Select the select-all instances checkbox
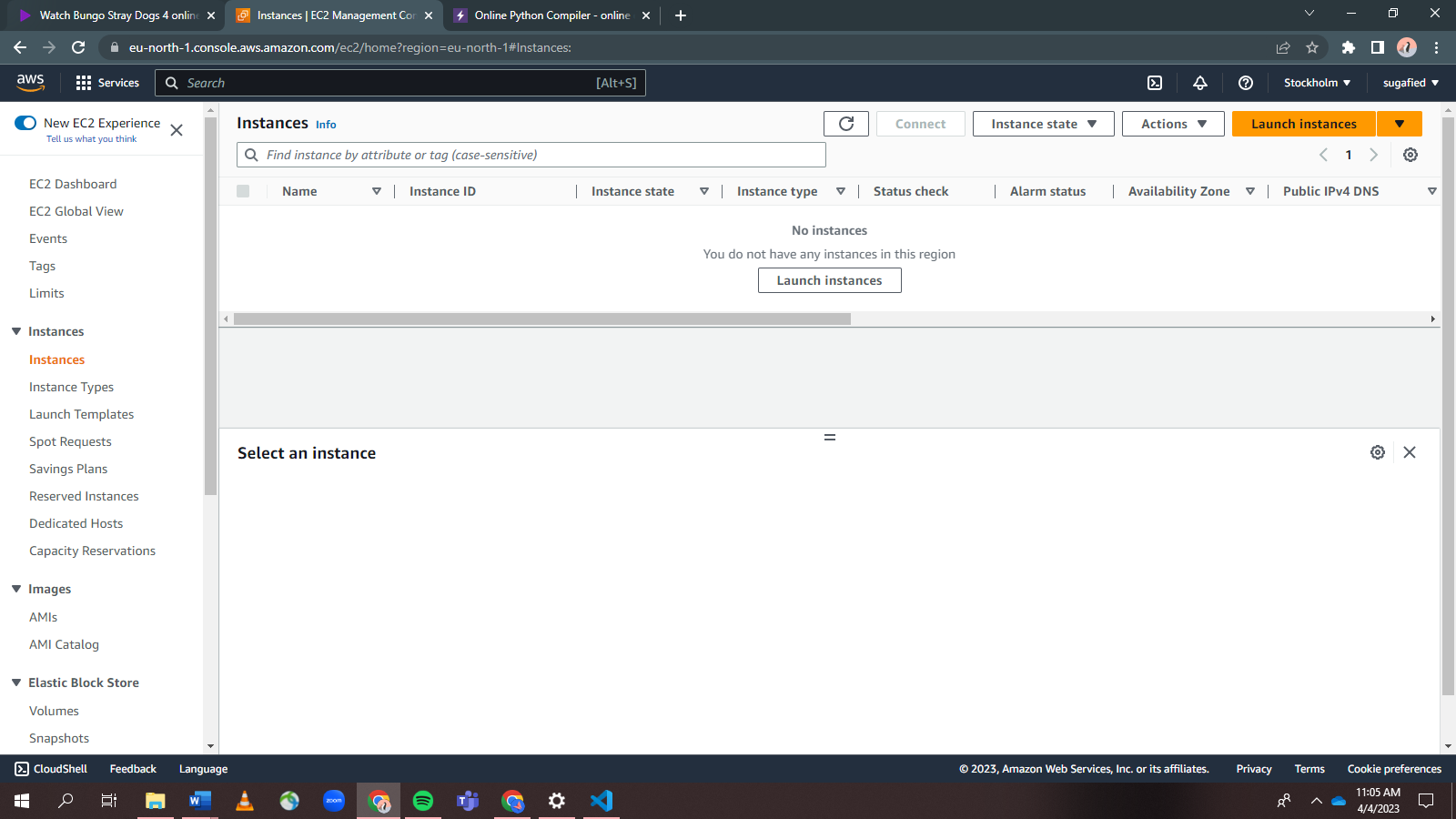Screen dimensions: 1456x819 (243, 191)
